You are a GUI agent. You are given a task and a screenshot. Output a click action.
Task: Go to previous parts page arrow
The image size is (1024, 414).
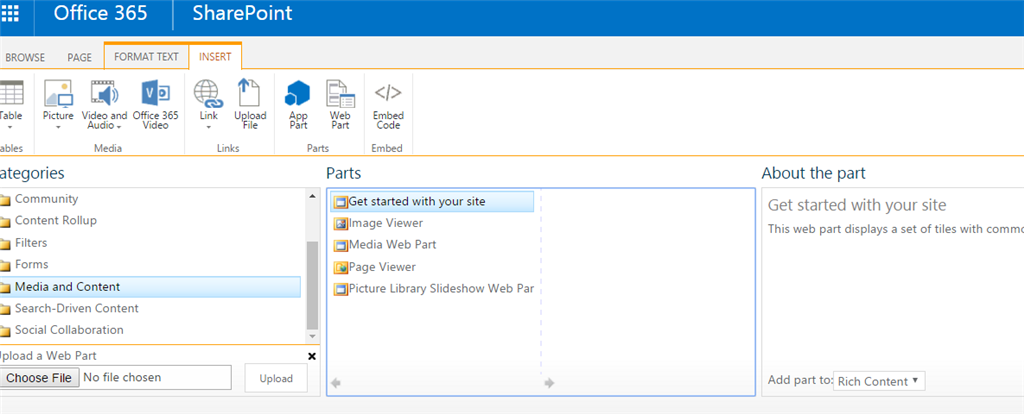336,383
